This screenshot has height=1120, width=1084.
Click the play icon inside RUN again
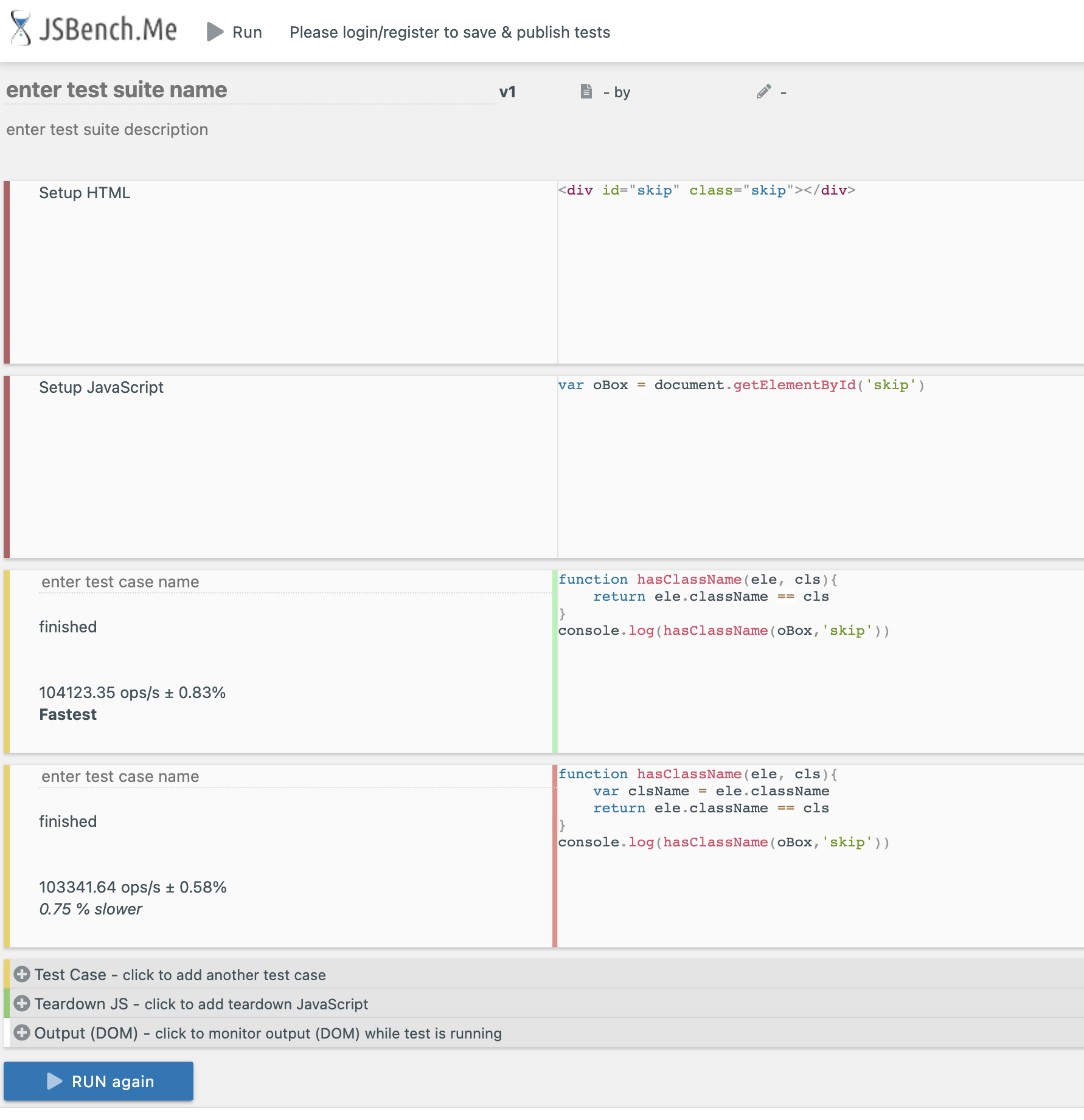pos(55,1081)
